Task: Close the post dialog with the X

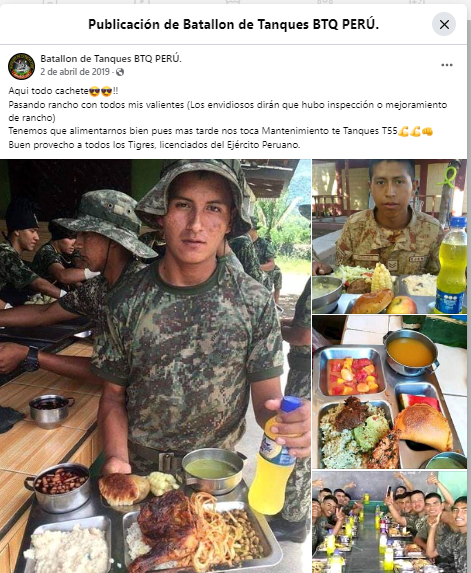Action: point(444,24)
